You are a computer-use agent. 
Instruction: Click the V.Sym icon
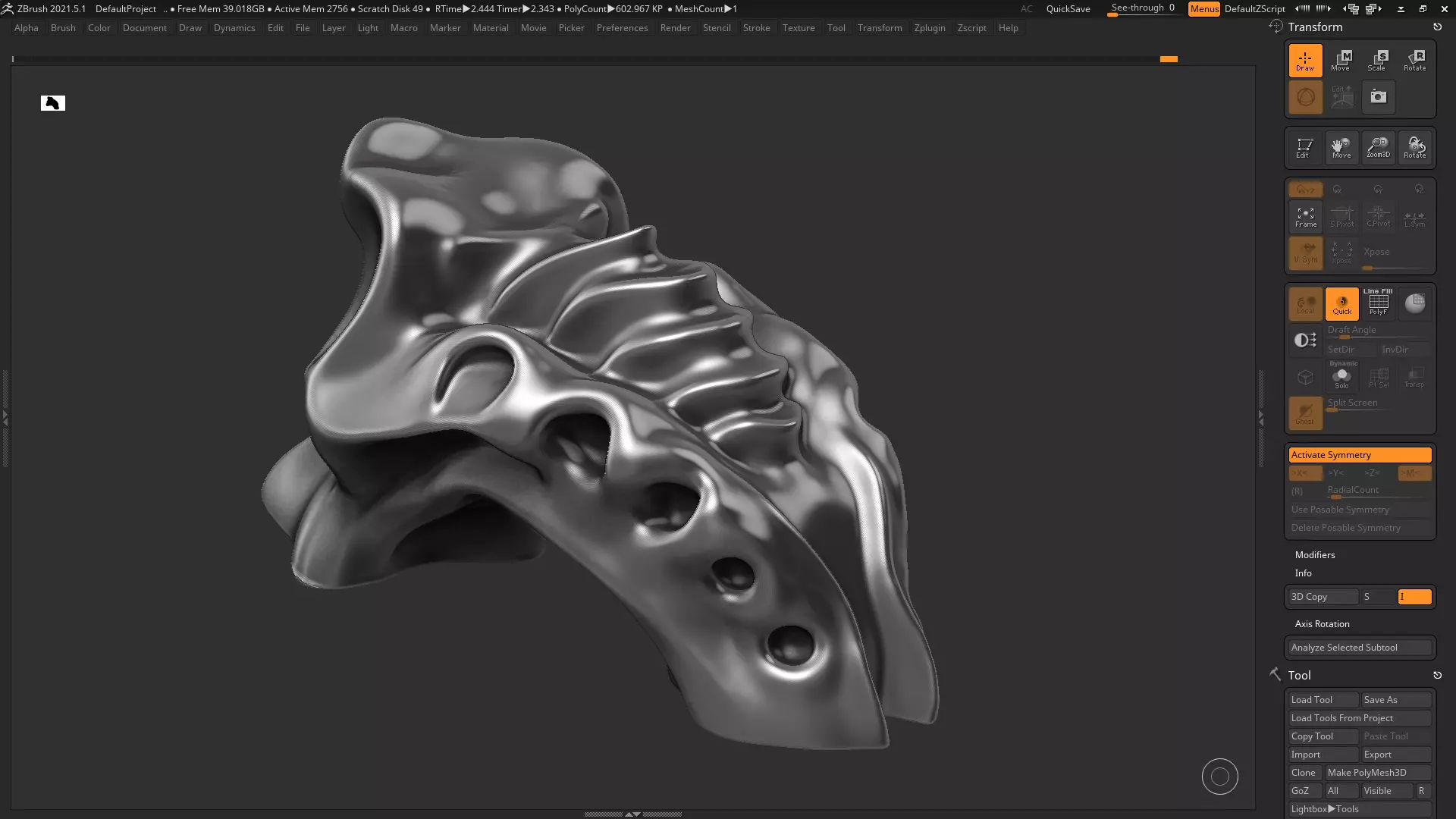click(1305, 253)
